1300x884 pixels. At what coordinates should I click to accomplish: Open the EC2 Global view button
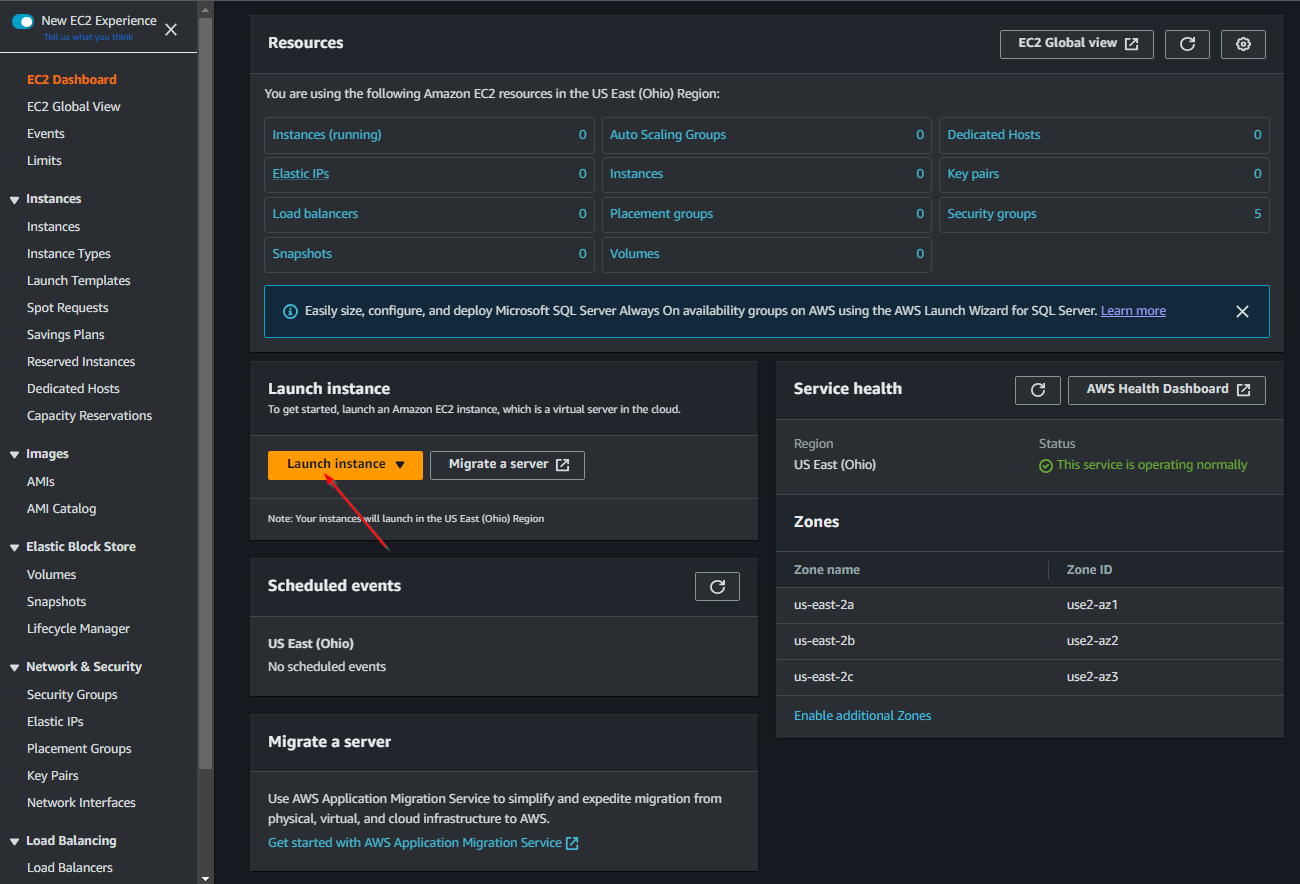[1077, 44]
